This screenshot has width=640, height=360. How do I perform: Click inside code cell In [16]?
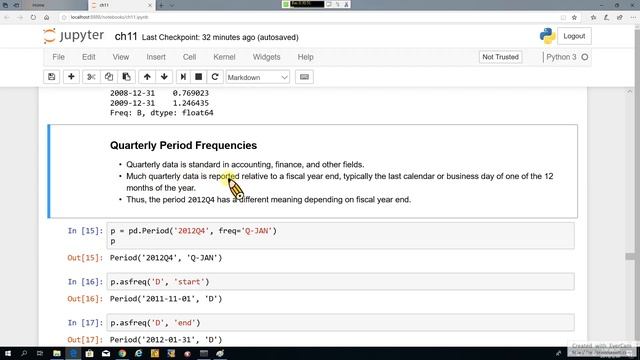tap(340, 282)
